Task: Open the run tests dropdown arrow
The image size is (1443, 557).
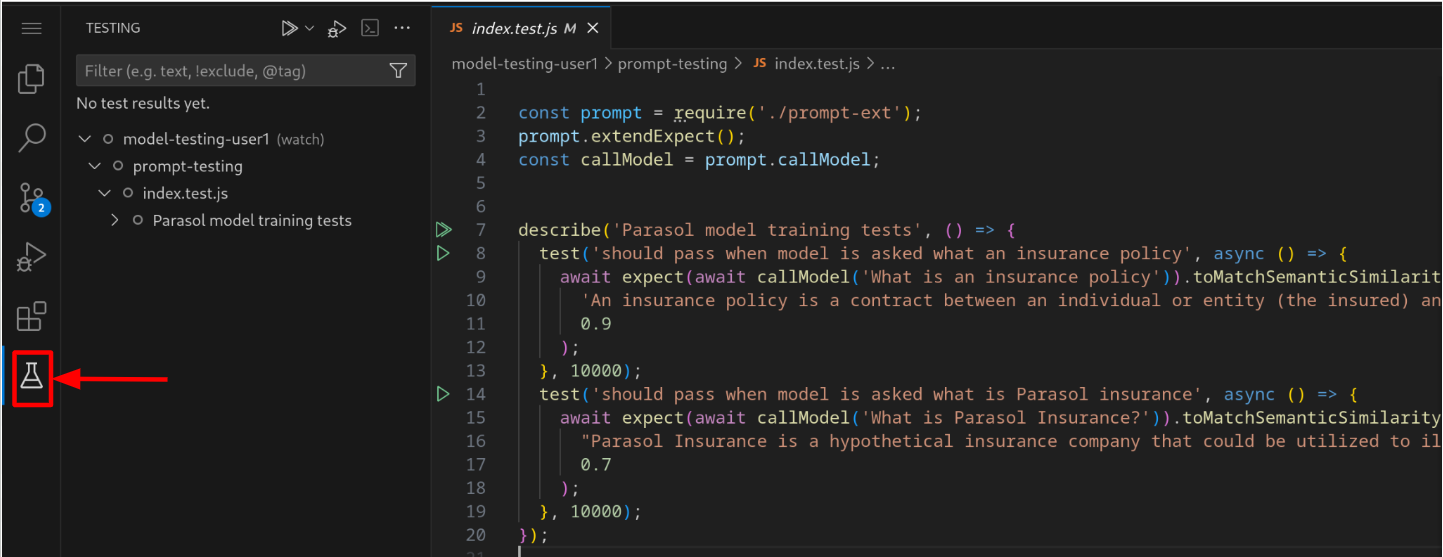Action: [309, 29]
